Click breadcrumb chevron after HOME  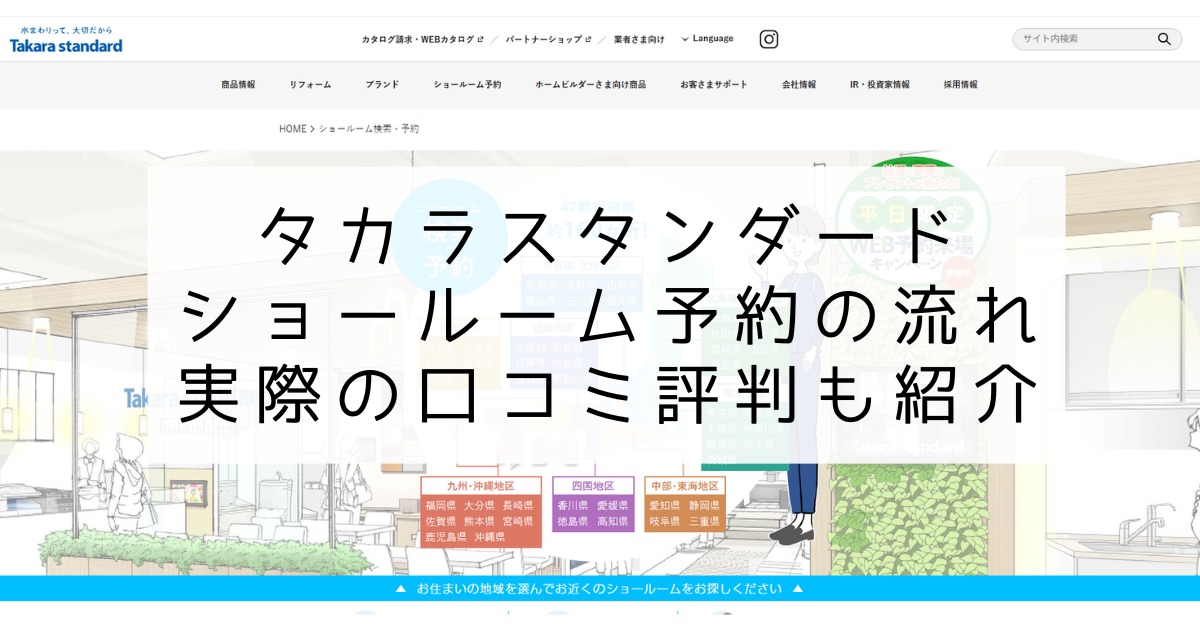click(x=313, y=129)
